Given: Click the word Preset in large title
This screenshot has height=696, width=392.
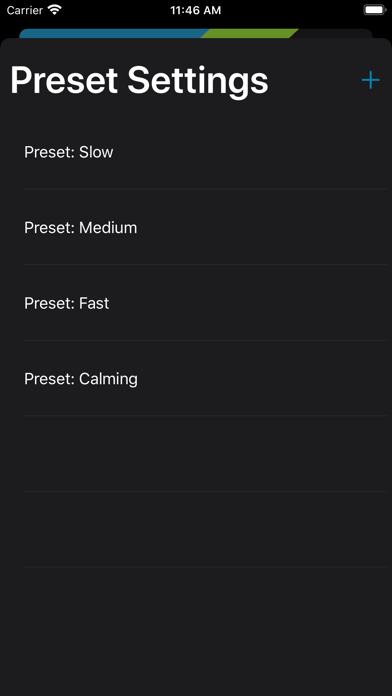Looking at the screenshot, I should point(64,80).
